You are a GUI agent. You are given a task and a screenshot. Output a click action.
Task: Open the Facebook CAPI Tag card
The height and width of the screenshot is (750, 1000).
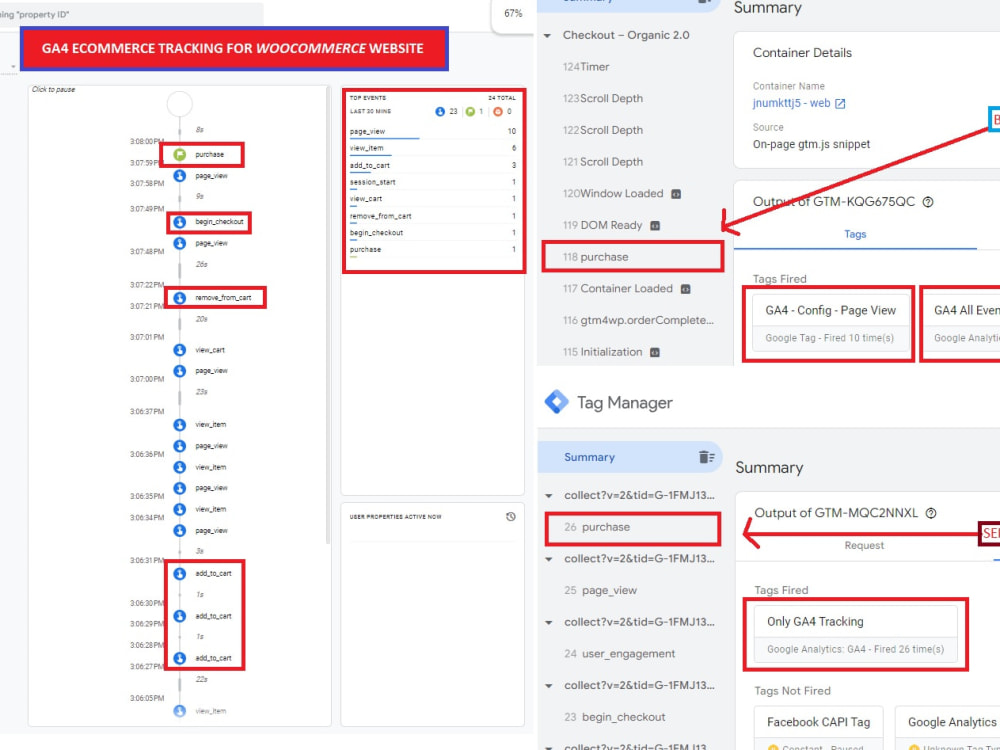818,728
